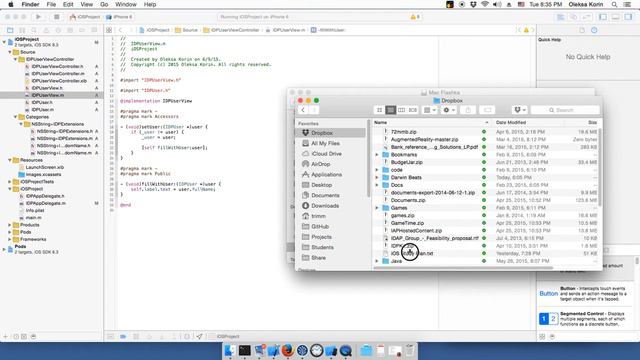Open the Finder menu in menu bar

click(30, 4)
